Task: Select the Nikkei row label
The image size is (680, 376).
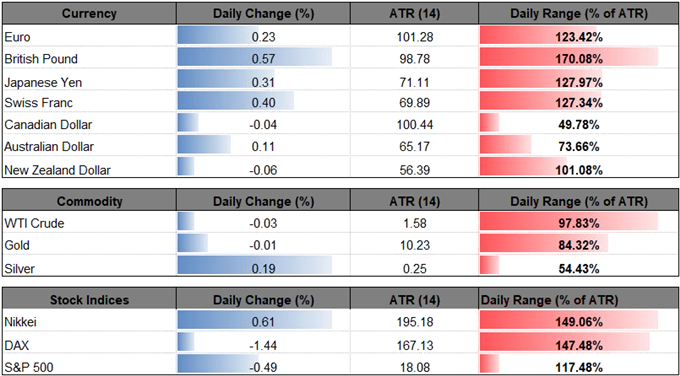Action: pos(19,323)
